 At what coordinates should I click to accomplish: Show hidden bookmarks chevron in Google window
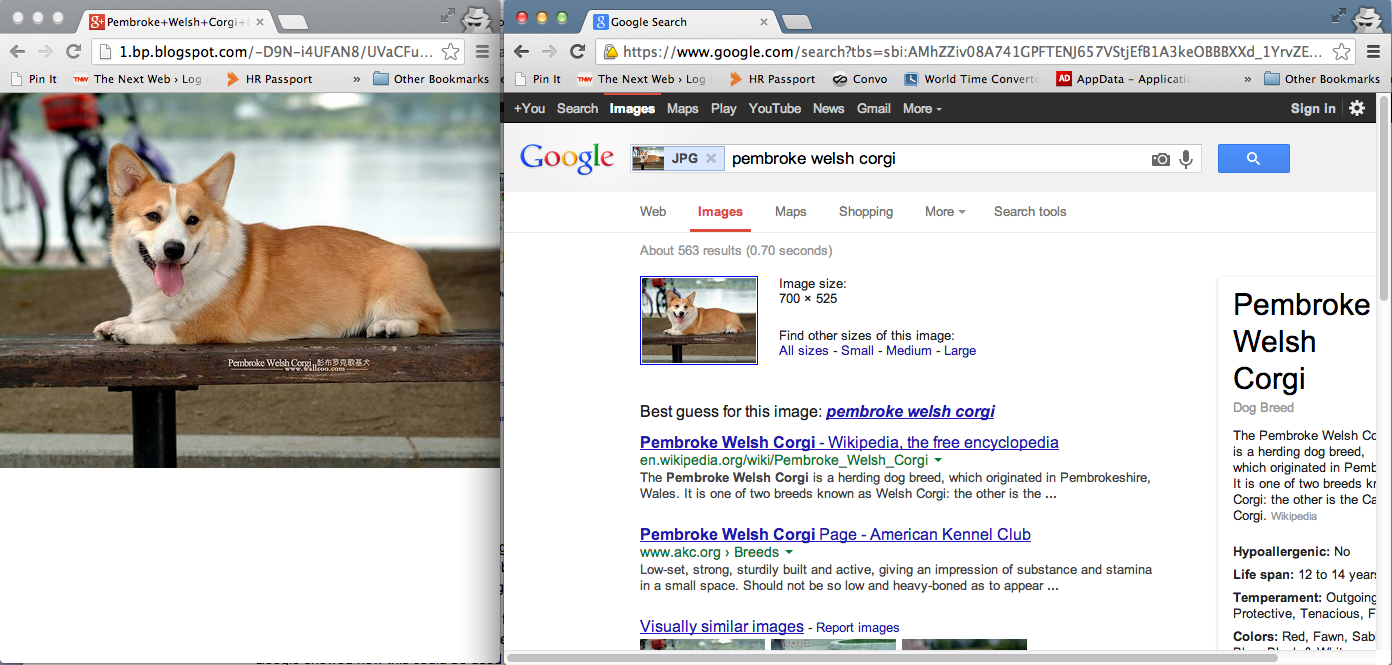[1247, 79]
